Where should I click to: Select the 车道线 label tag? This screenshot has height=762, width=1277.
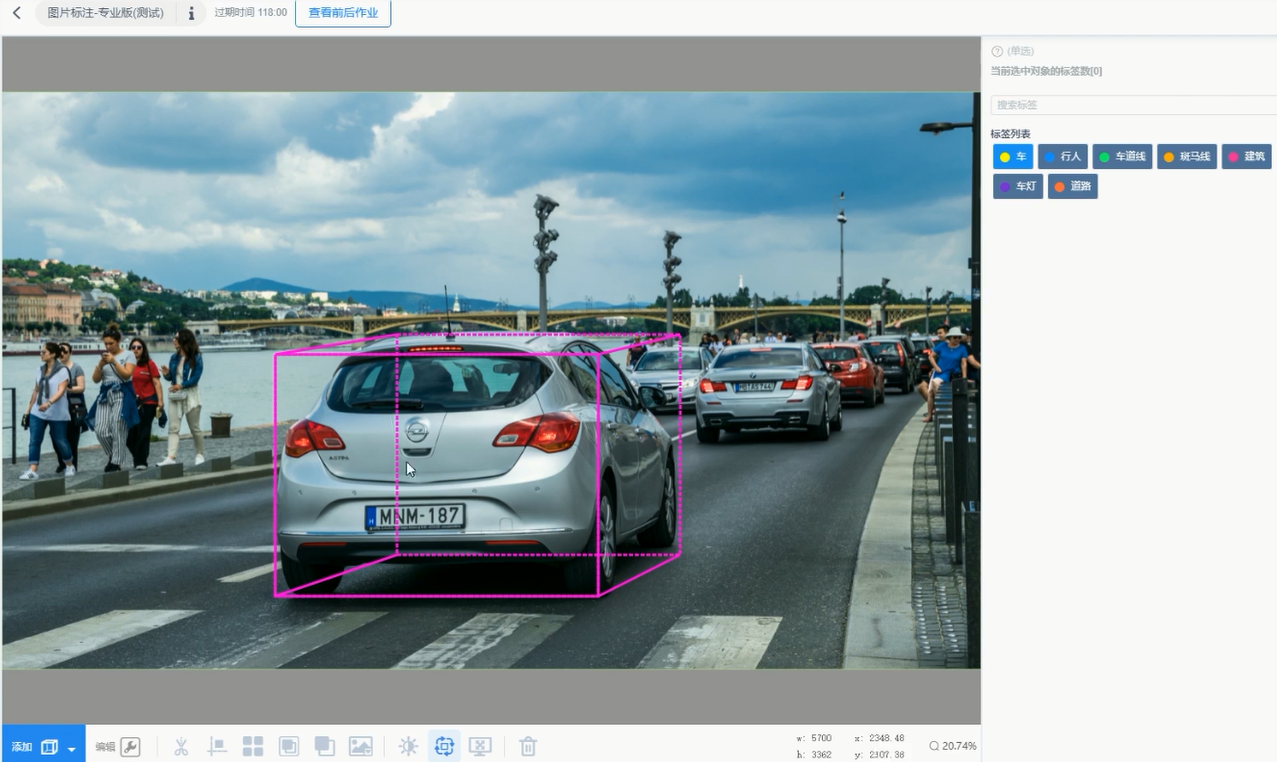[x=1122, y=157]
